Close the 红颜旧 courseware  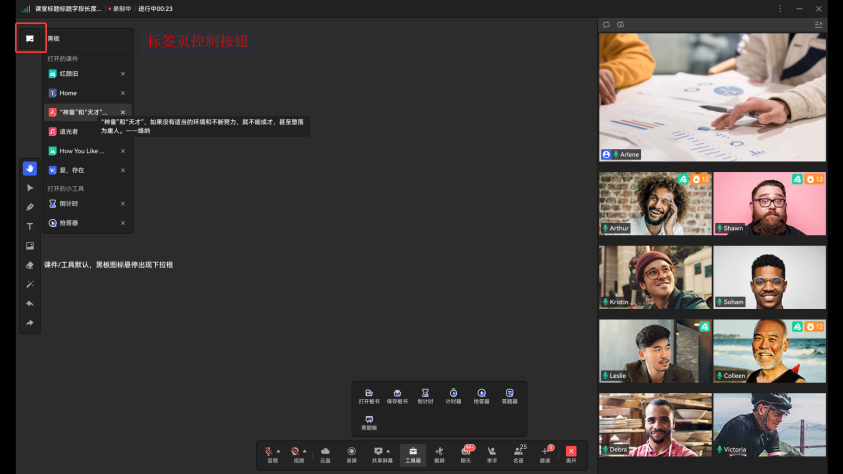click(x=123, y=74)
